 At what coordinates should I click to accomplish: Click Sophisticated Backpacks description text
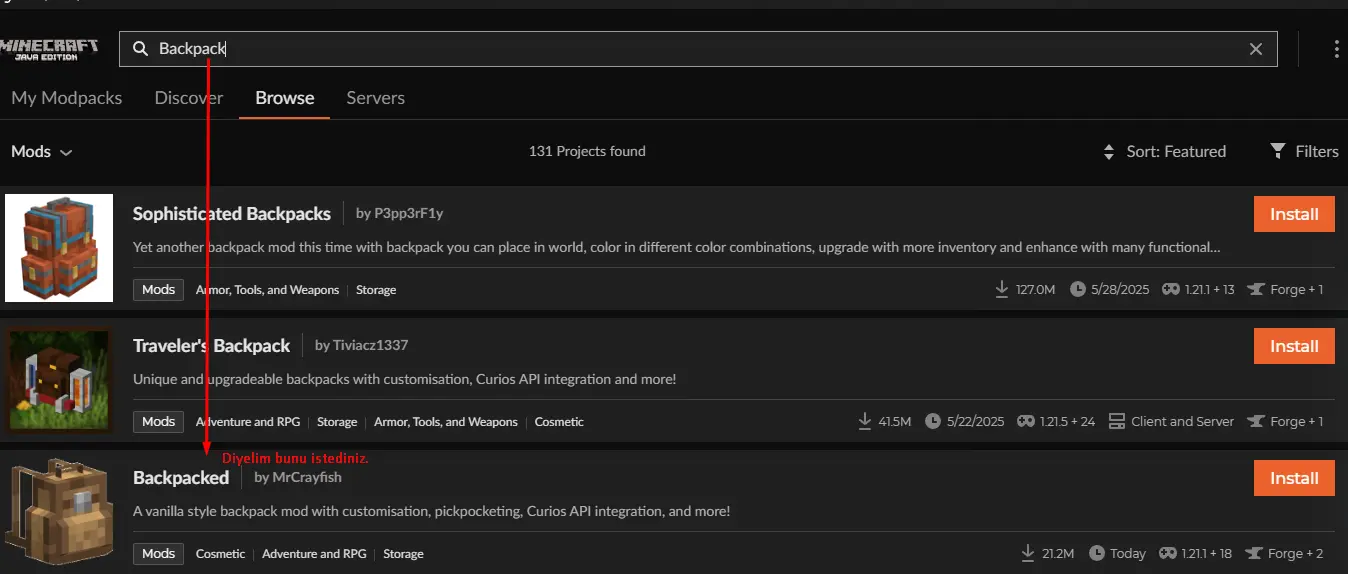[x=676, y=247]
